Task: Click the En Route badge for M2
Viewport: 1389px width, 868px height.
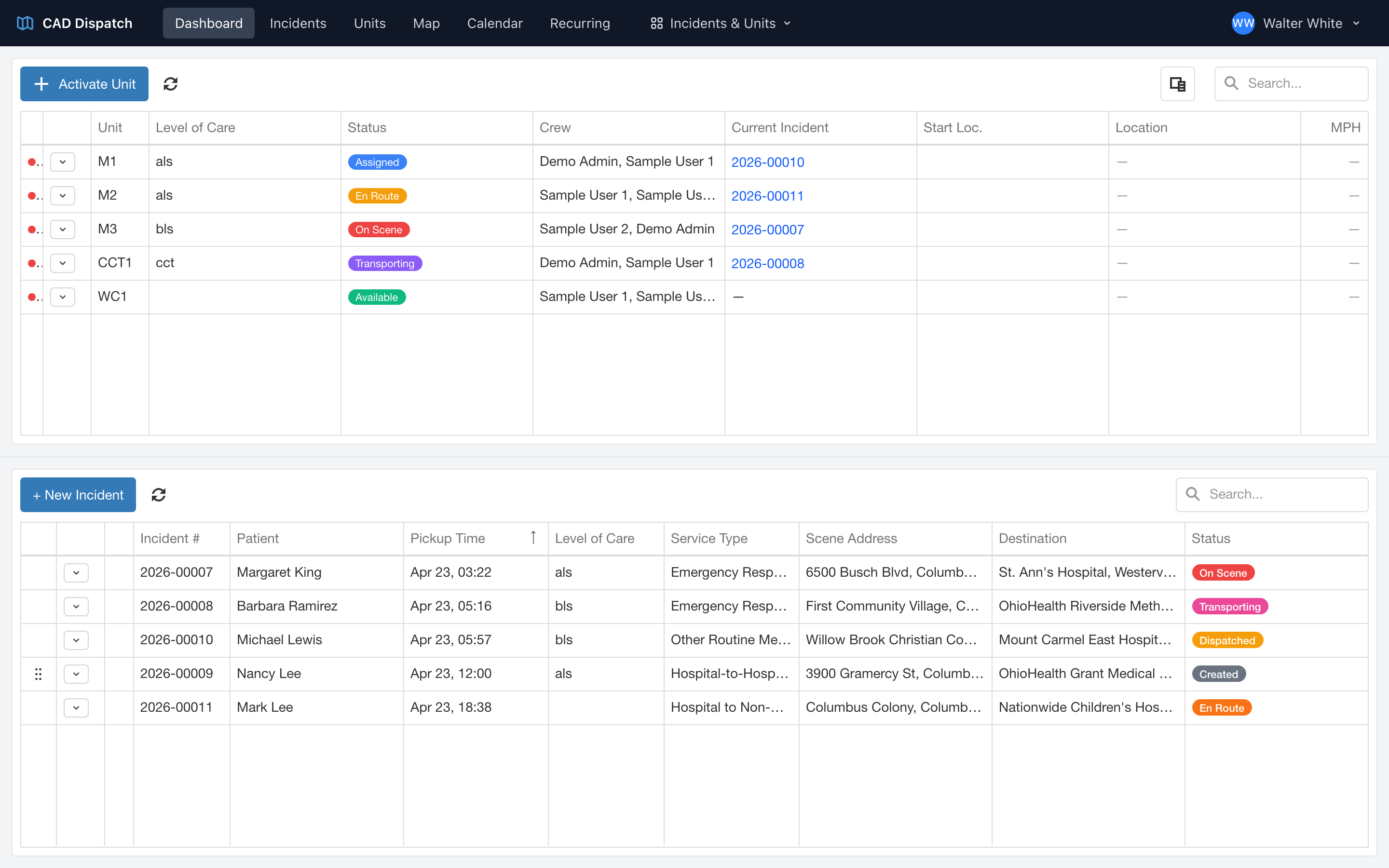Action: pos(377,196)
